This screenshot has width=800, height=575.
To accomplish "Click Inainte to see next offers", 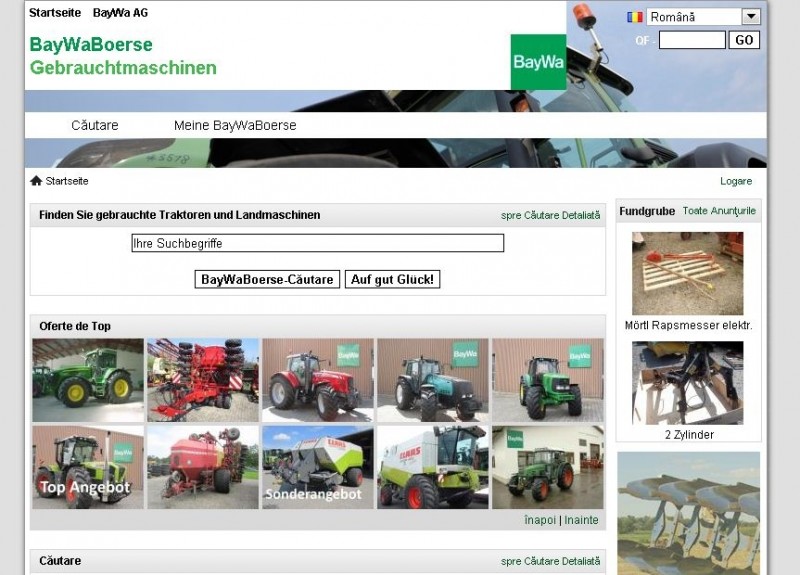I will tap(581, 520).
